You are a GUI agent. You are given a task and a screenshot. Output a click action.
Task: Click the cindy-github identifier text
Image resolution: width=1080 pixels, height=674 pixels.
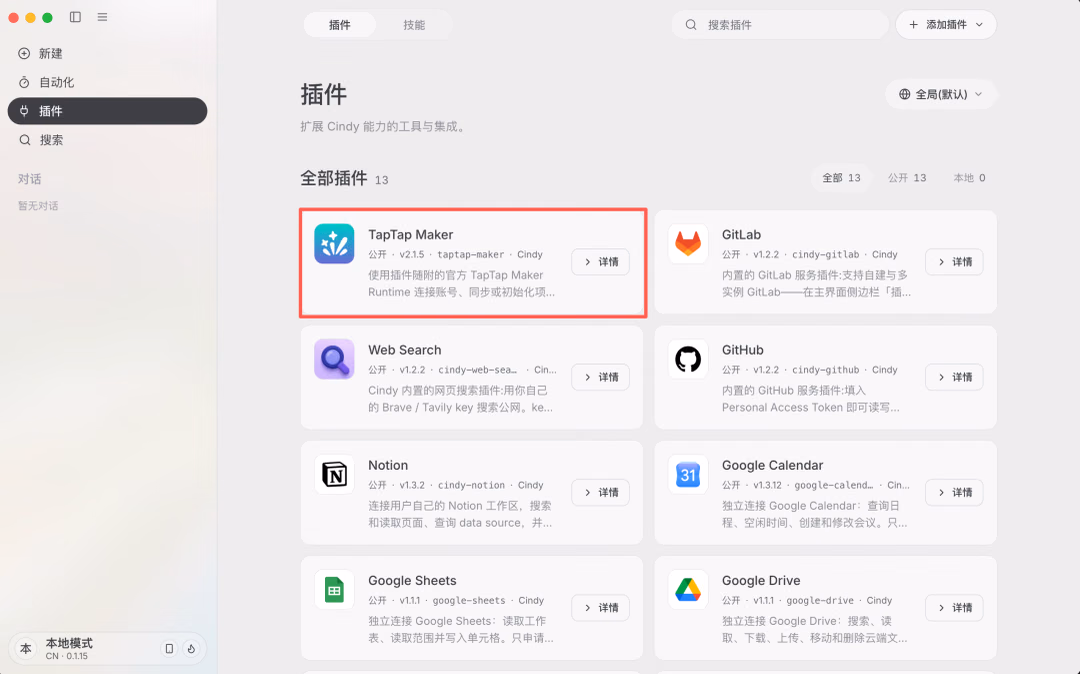coord(825,370)
